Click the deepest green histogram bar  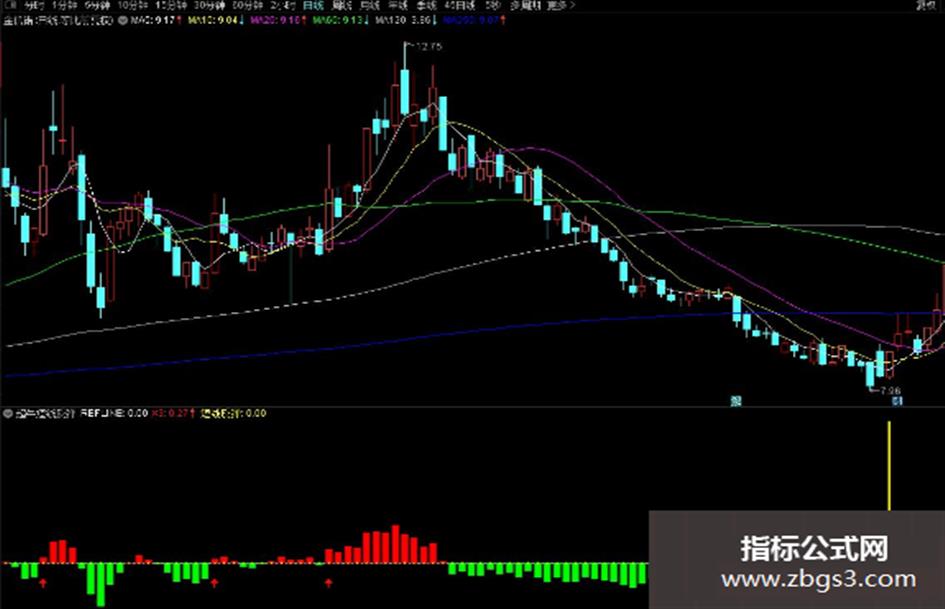tap(101, 585)
